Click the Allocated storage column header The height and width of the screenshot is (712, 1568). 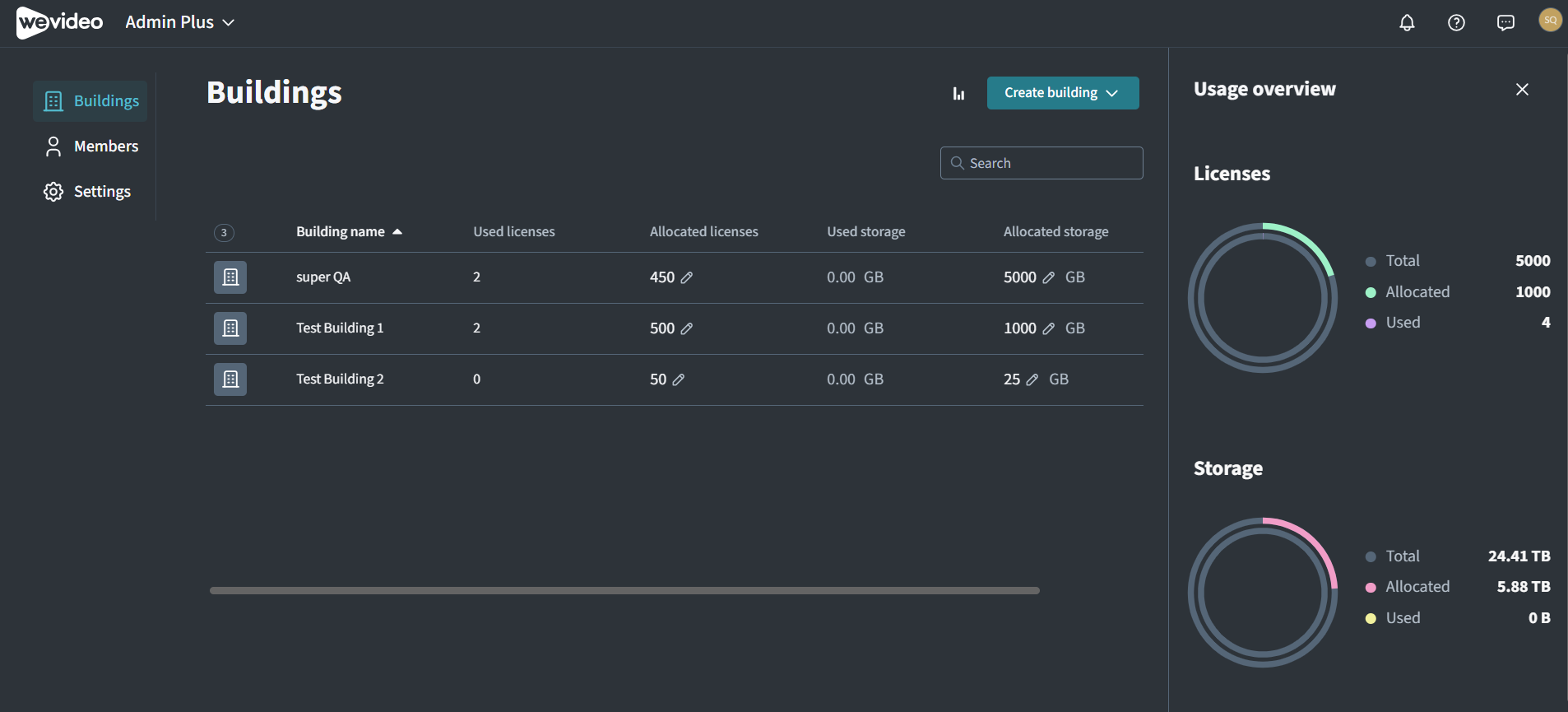point(1056,232)
